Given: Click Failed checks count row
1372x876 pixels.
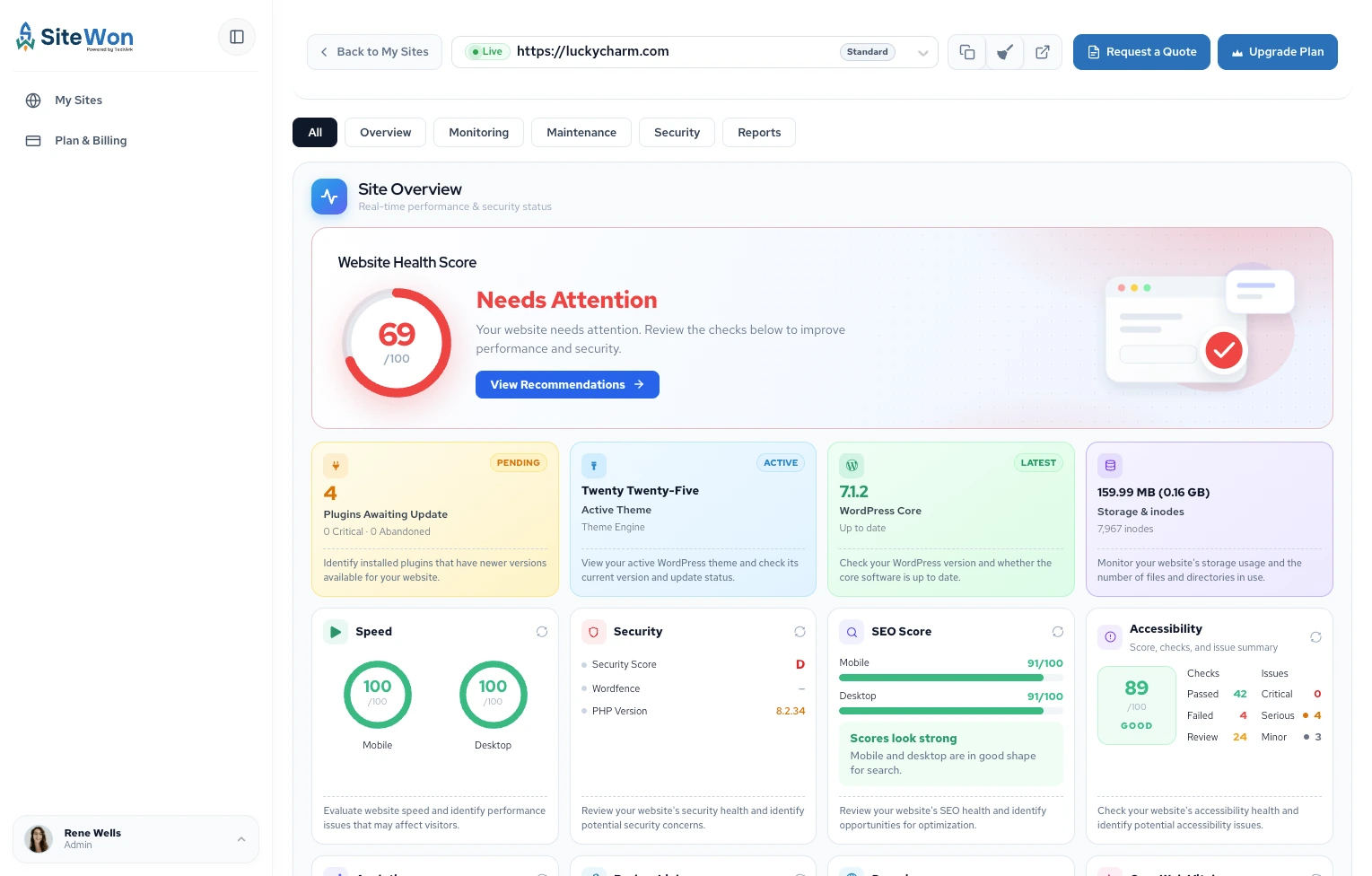Looking at the screenshot, I should 1217,715.
